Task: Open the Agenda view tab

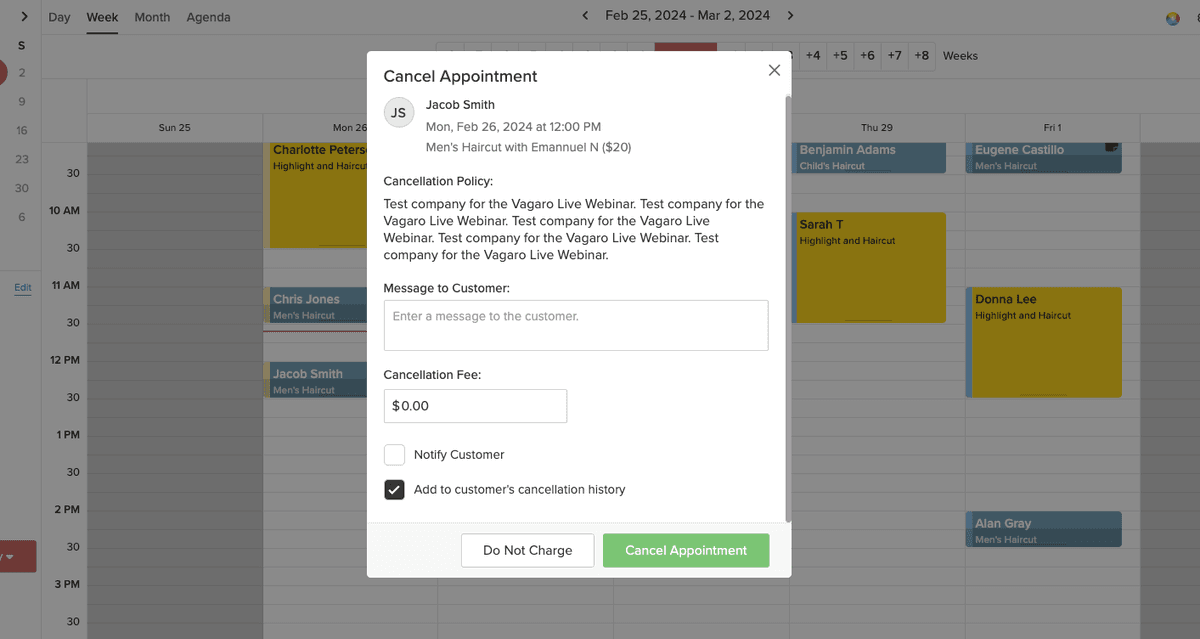Action: click(208, 17)
